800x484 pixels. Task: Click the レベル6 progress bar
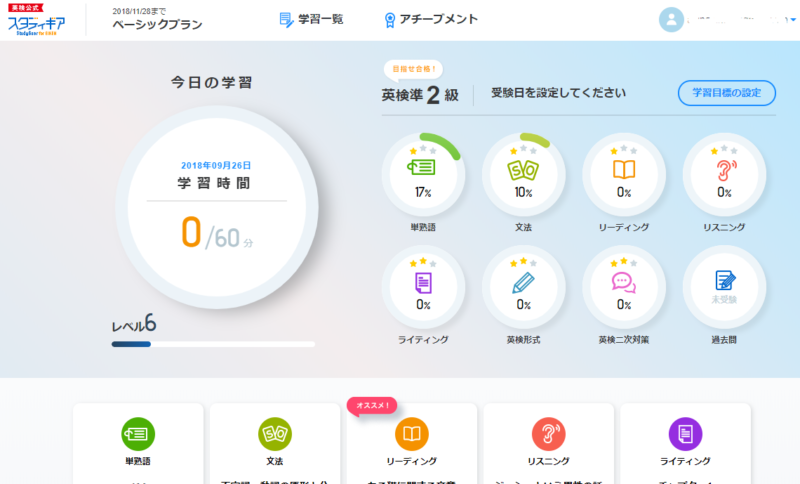click(213, 344)
